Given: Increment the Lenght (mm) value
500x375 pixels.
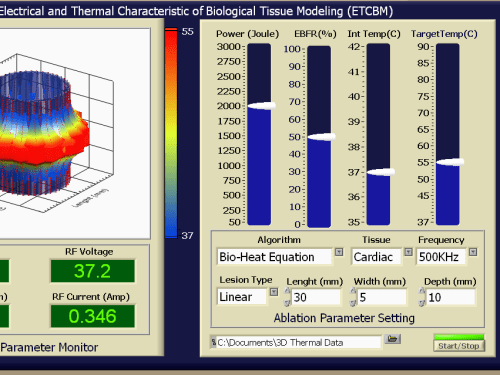Looking at the screenshot, I should pyautogui.click(x=287, y=291).
